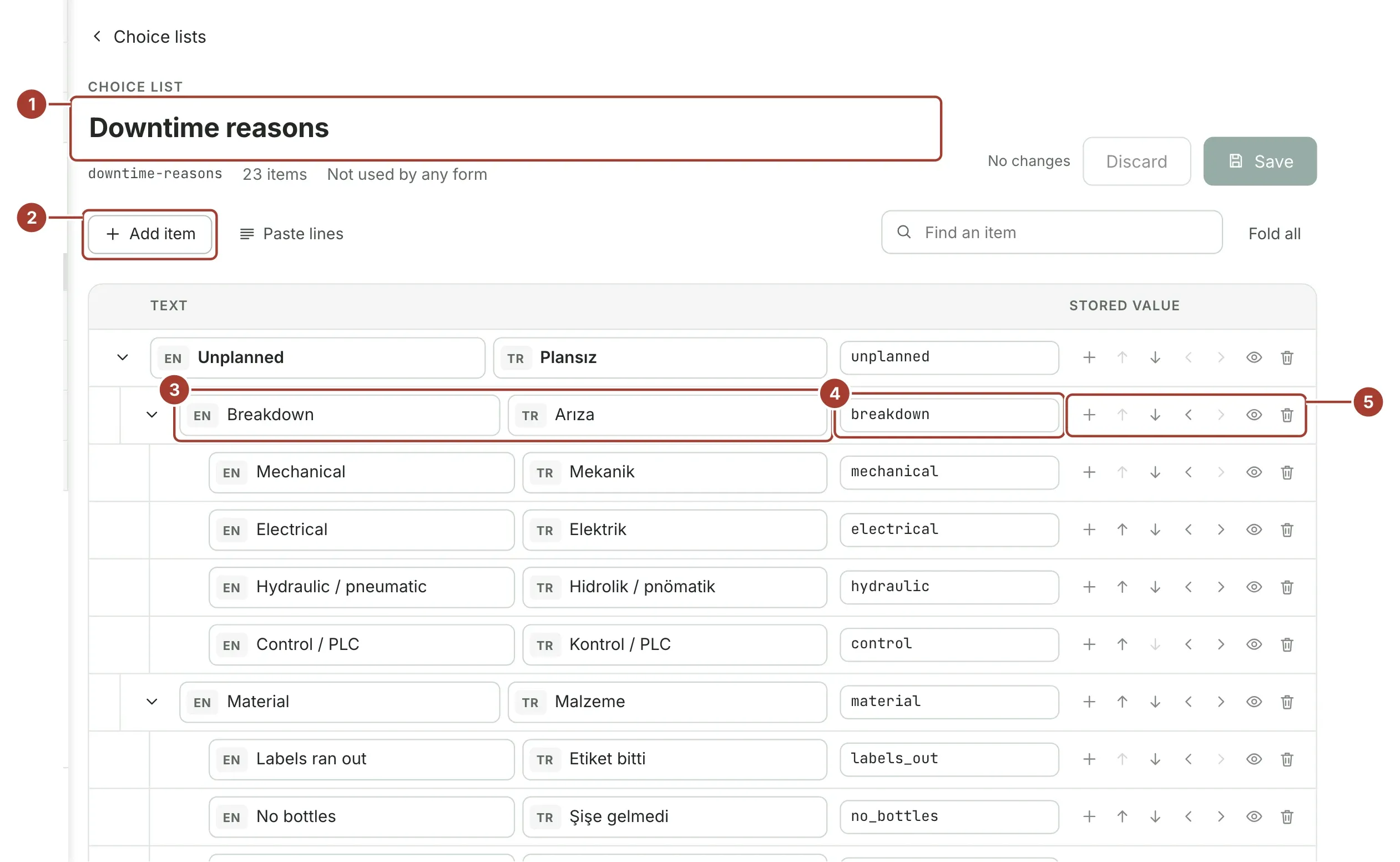Indent the No bottles item
Screen dimensions: 1400x862
[1221, 817]
